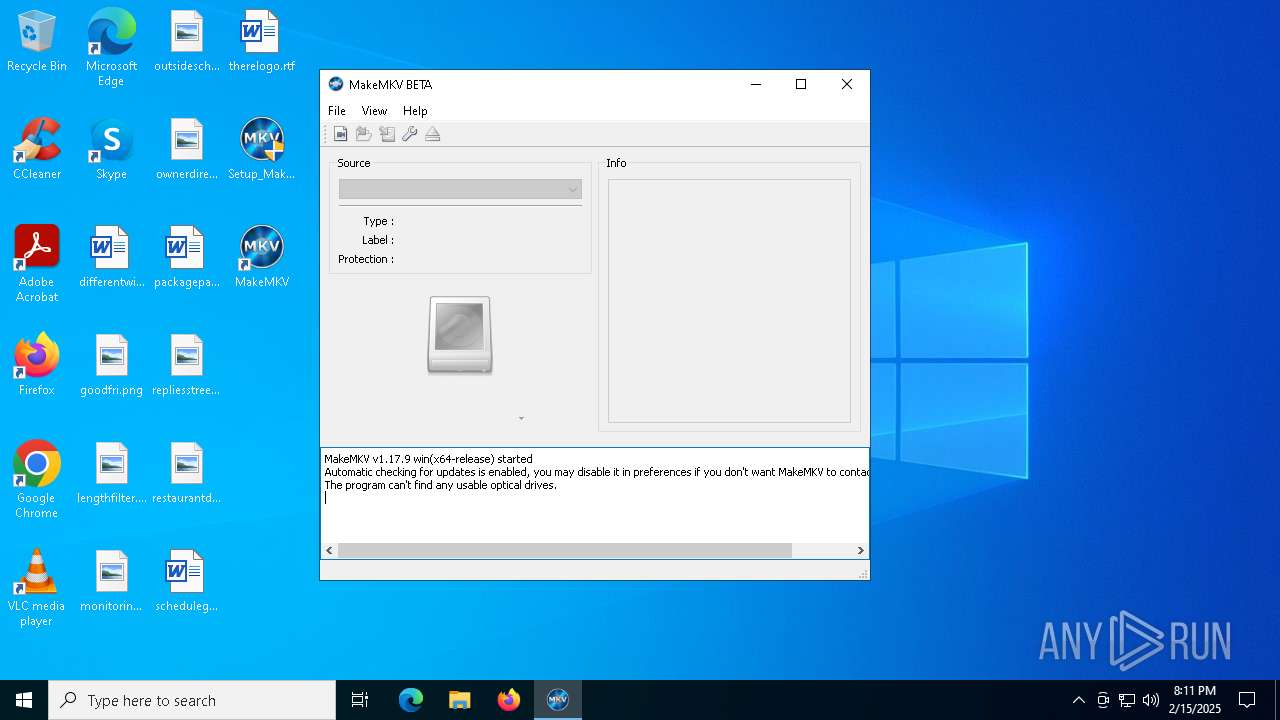Select the repliesstree... image file
The height and width of the screenshot is (720, 1280).
point(187,365)
